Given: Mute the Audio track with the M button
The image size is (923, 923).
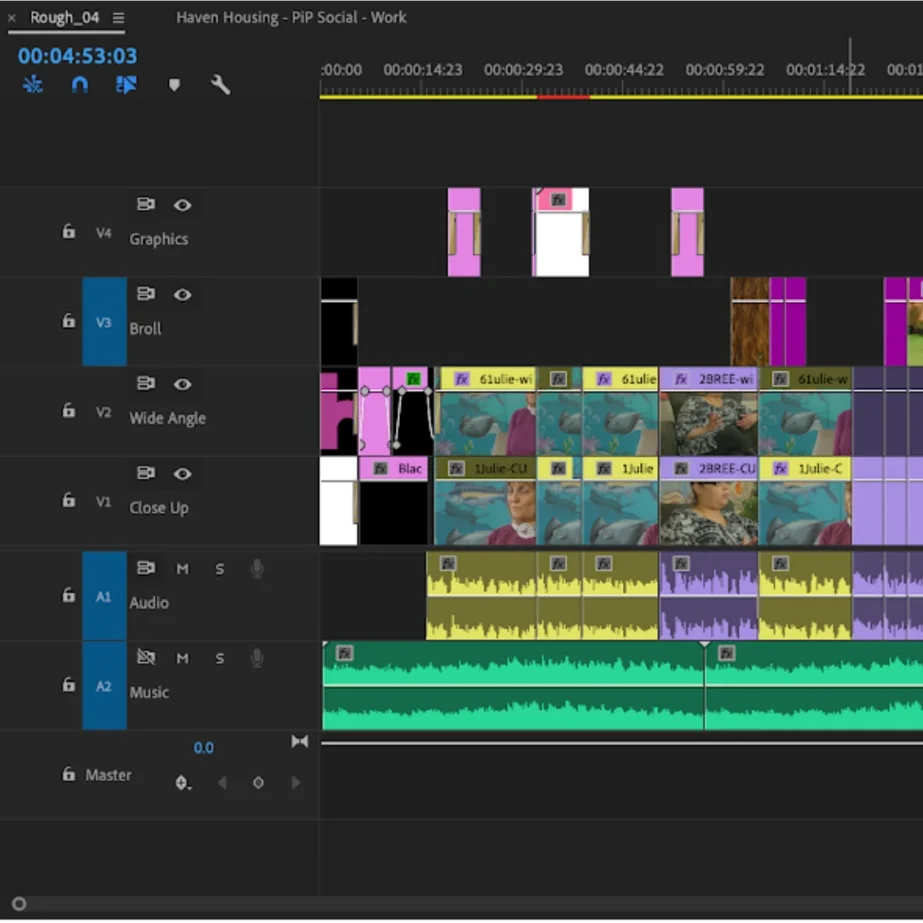Looking at the screenshot, I should (182, 568).
